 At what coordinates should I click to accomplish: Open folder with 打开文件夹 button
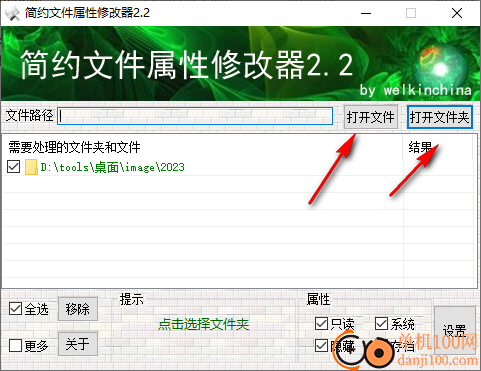439,117
